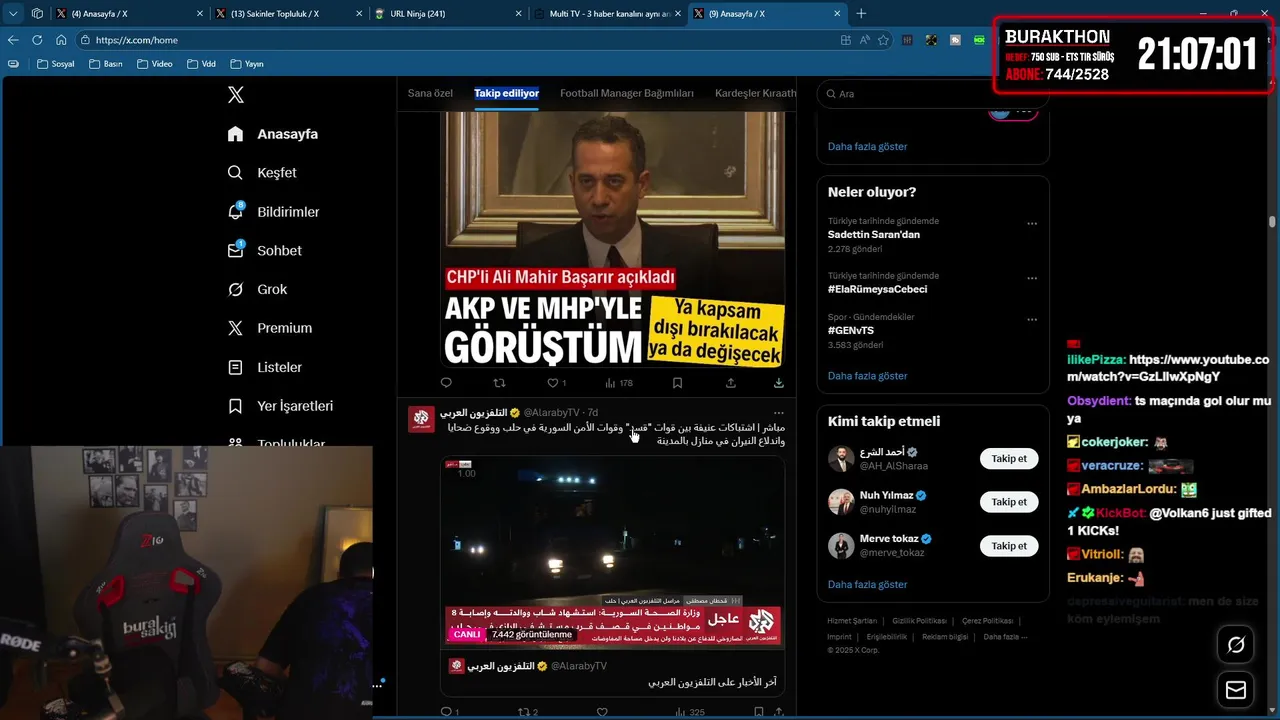Open the tab search dropdown chevron

[14, 14]
